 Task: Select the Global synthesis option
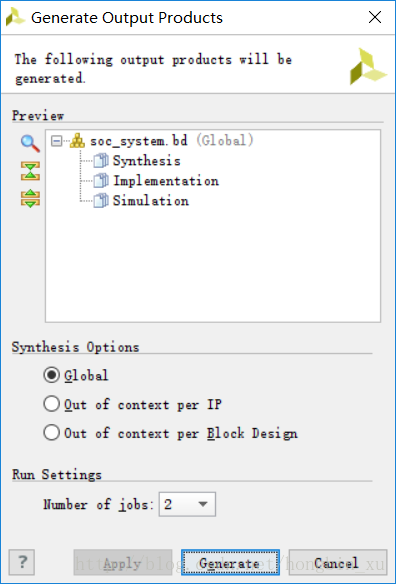click(51, 375)
